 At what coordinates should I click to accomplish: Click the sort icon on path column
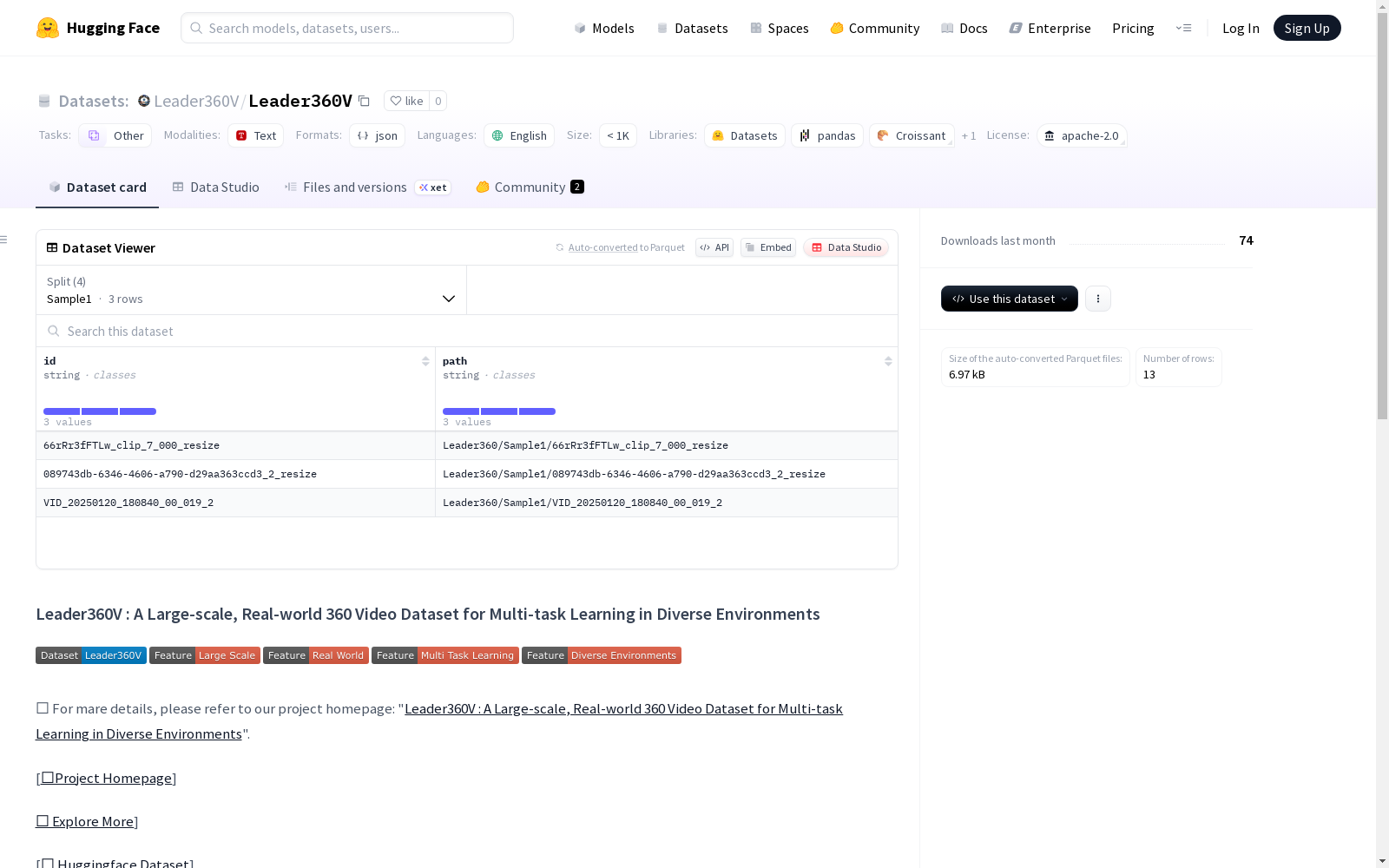coord(888,361)
